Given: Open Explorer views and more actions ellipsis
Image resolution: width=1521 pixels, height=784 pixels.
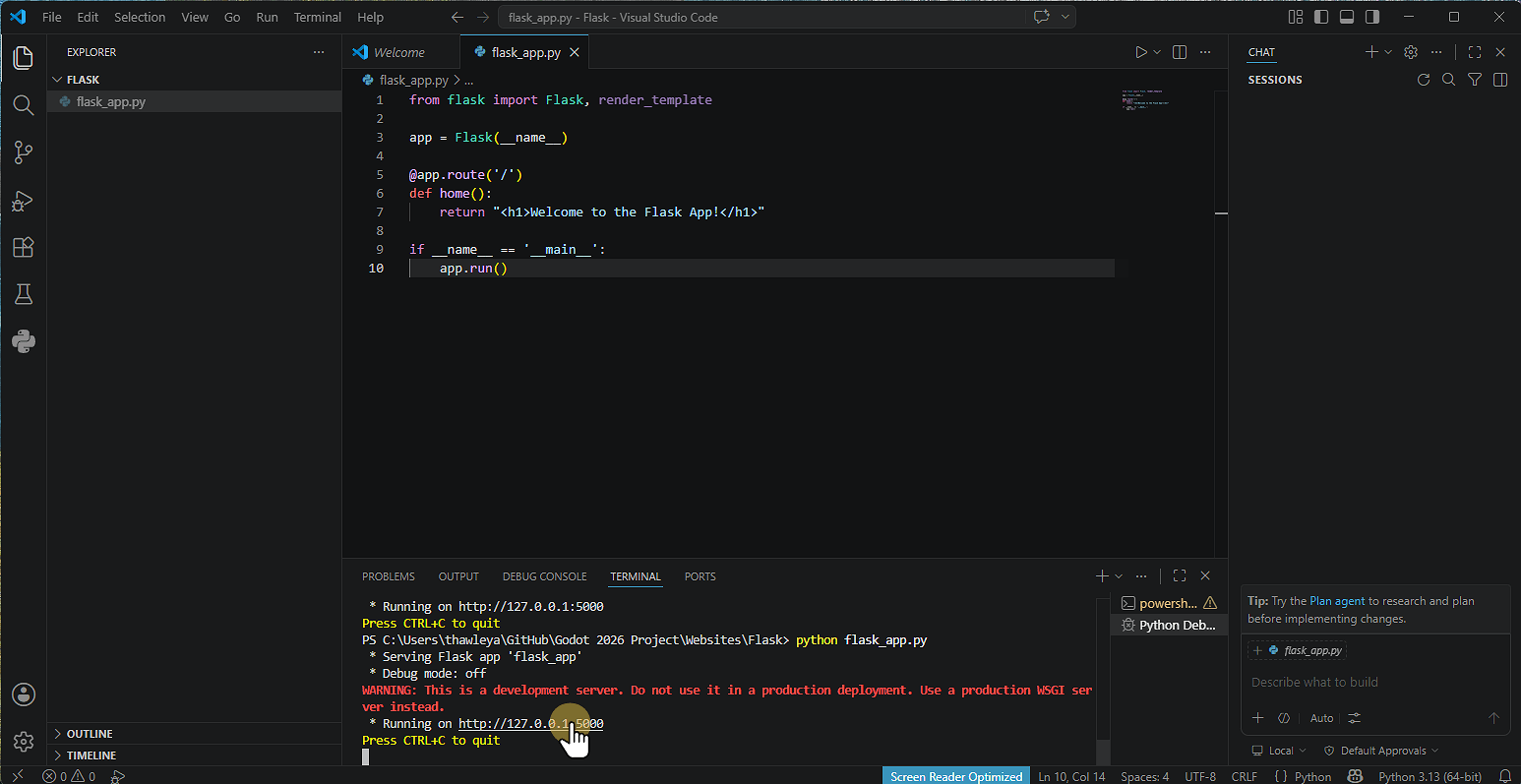Looking at the screenshot, I should click(x=318, y=52).
